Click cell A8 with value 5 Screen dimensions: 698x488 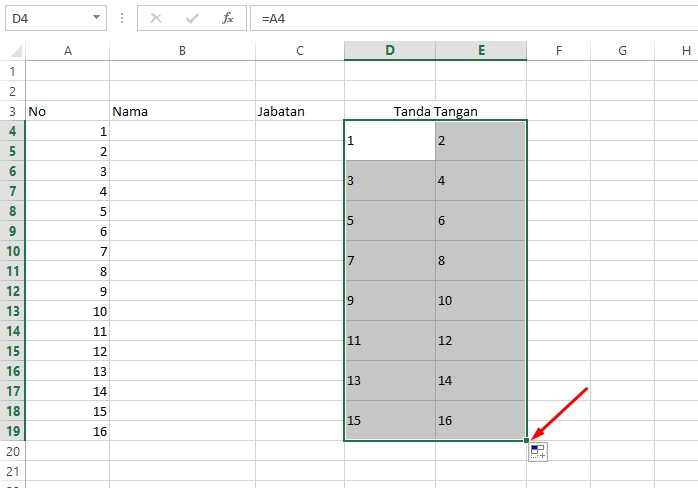point(68,211)
